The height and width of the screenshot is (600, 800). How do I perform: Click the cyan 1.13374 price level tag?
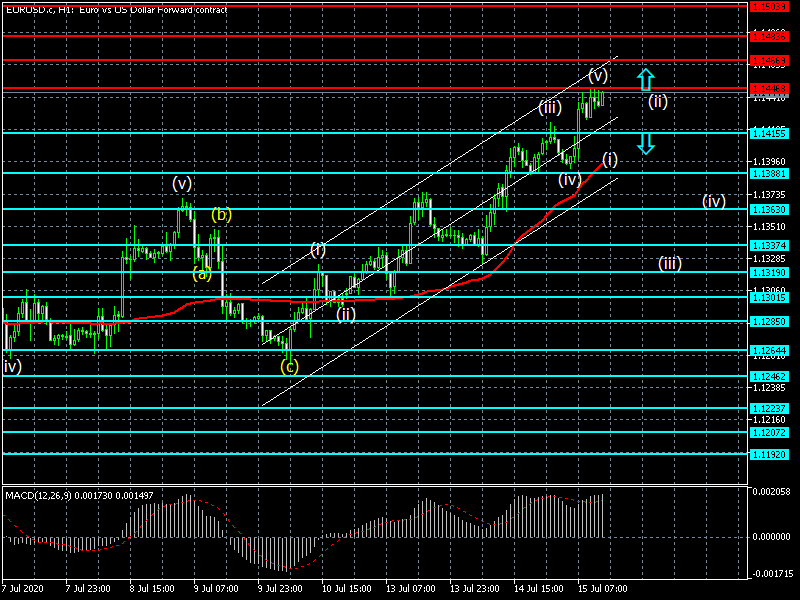(x=769, y=246)
